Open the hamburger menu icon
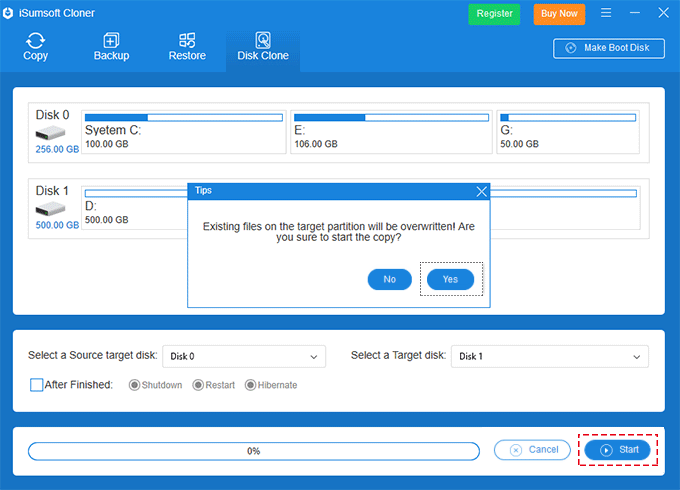Viewport: 680px width, 490px height. (x=606, y=13)
